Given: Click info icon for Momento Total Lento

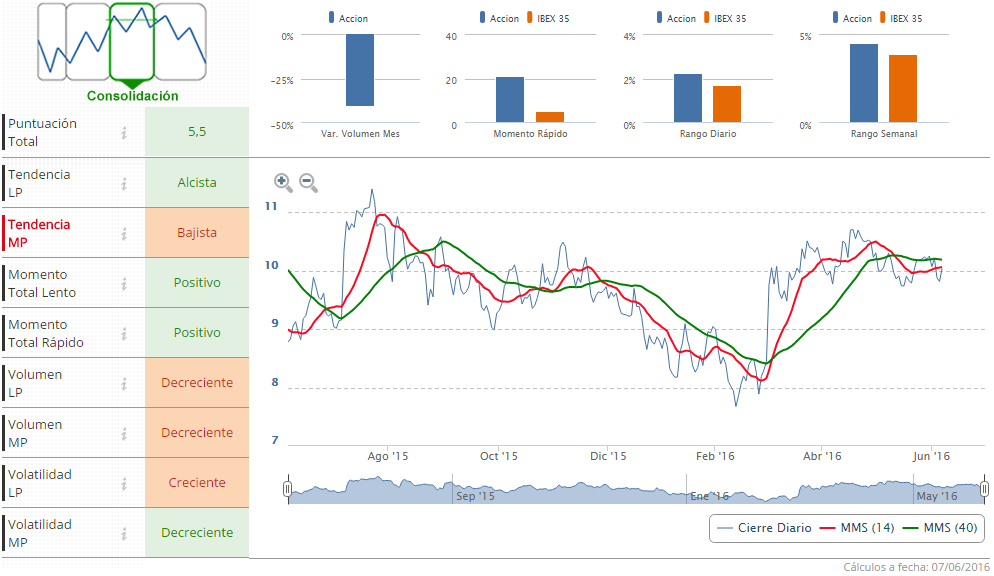Looking at the screenshot, I should click(x=124, y=283).
